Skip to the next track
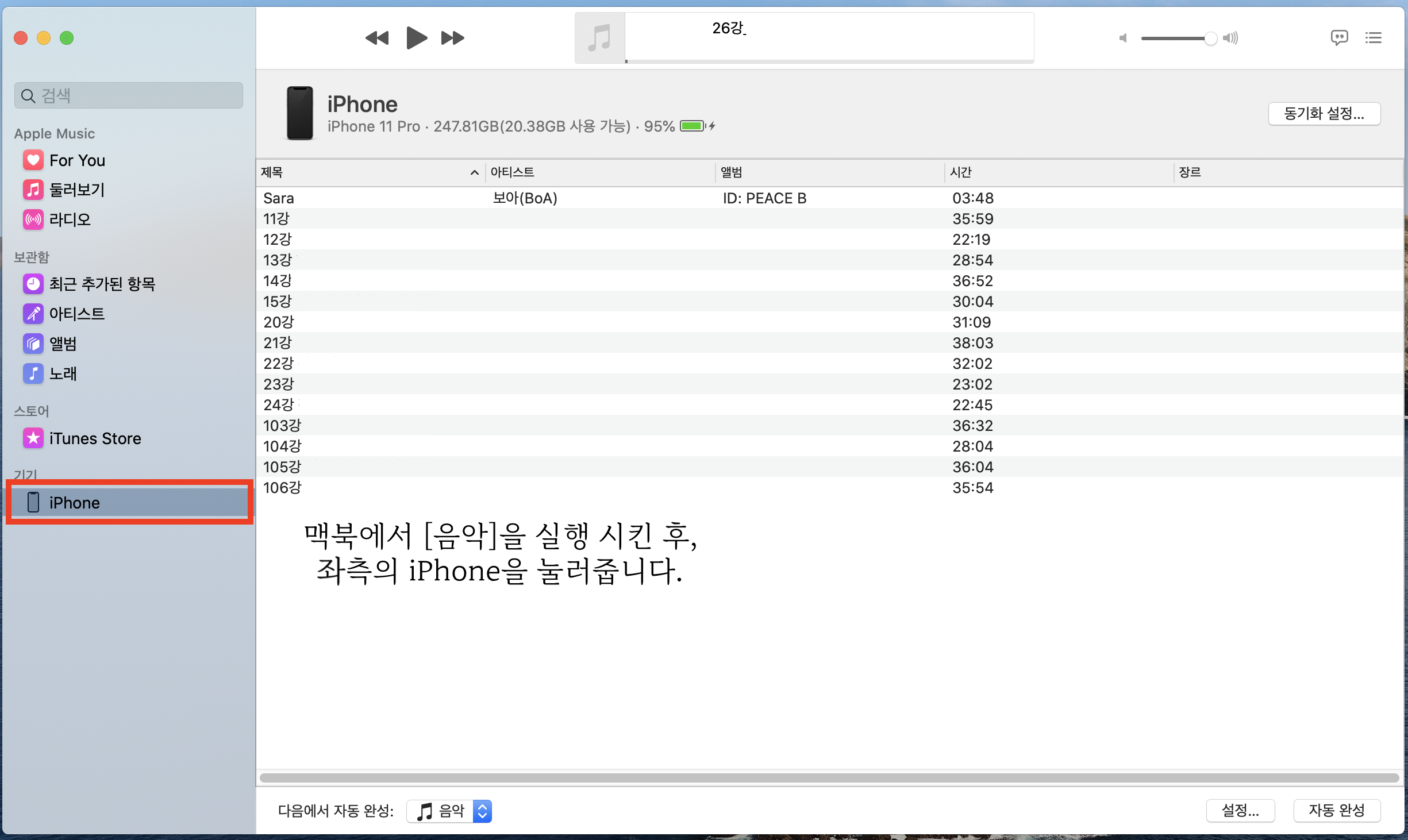1408x840 pixels. point(452,38)
